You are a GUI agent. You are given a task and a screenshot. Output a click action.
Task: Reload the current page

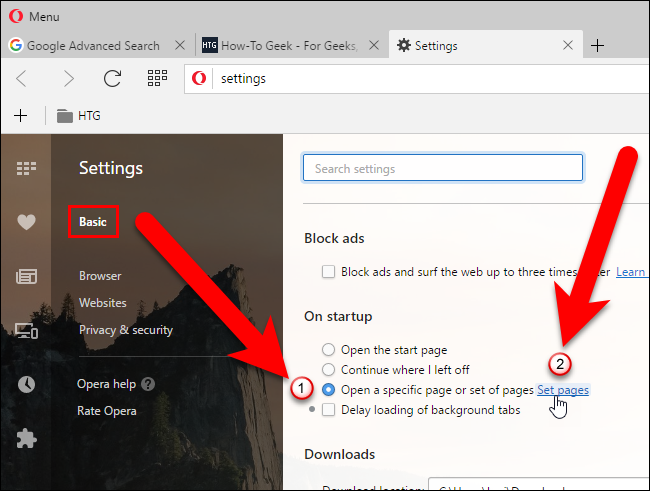[x=112, y=78]
